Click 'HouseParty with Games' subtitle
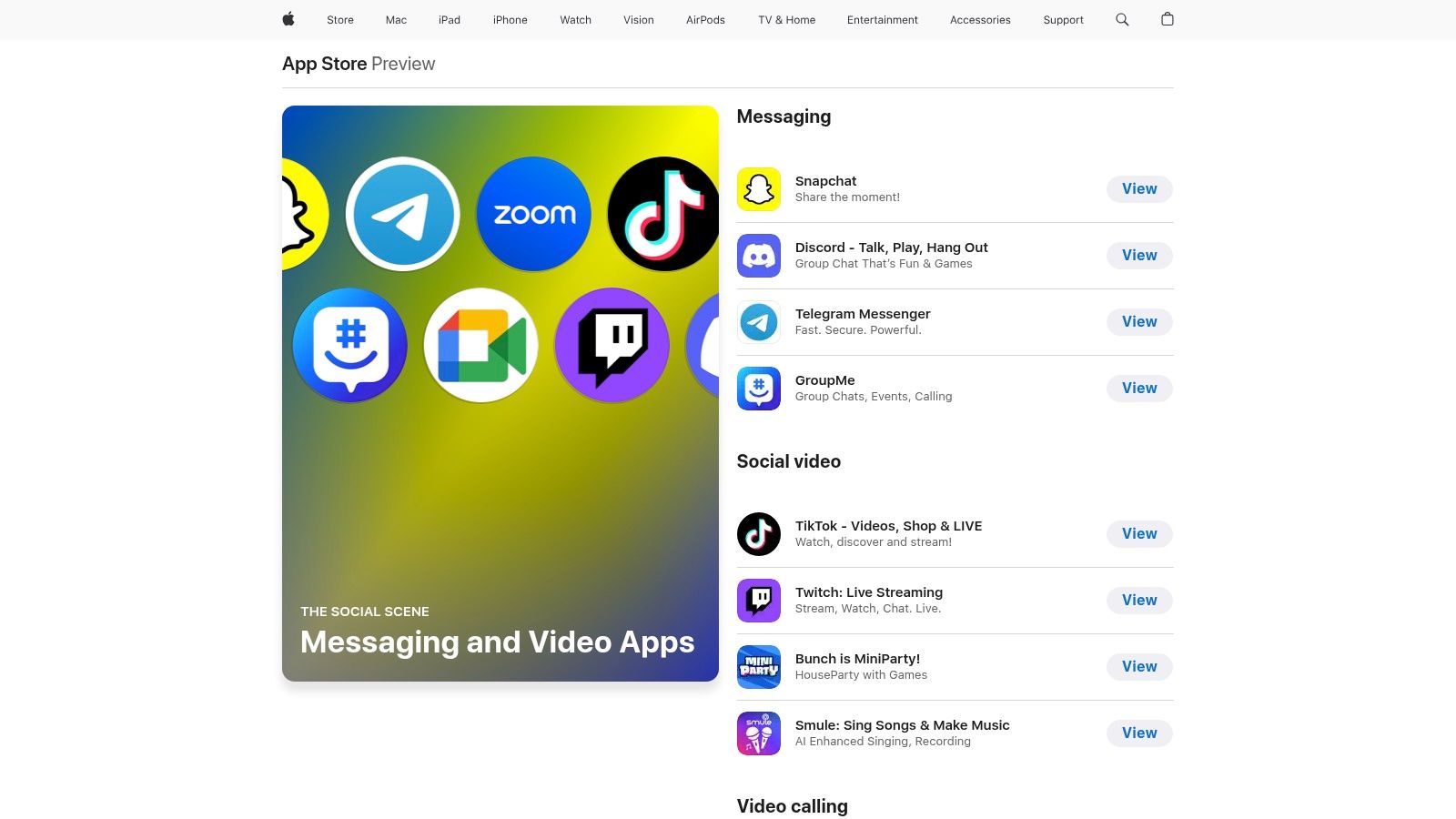 coord(861,675)
